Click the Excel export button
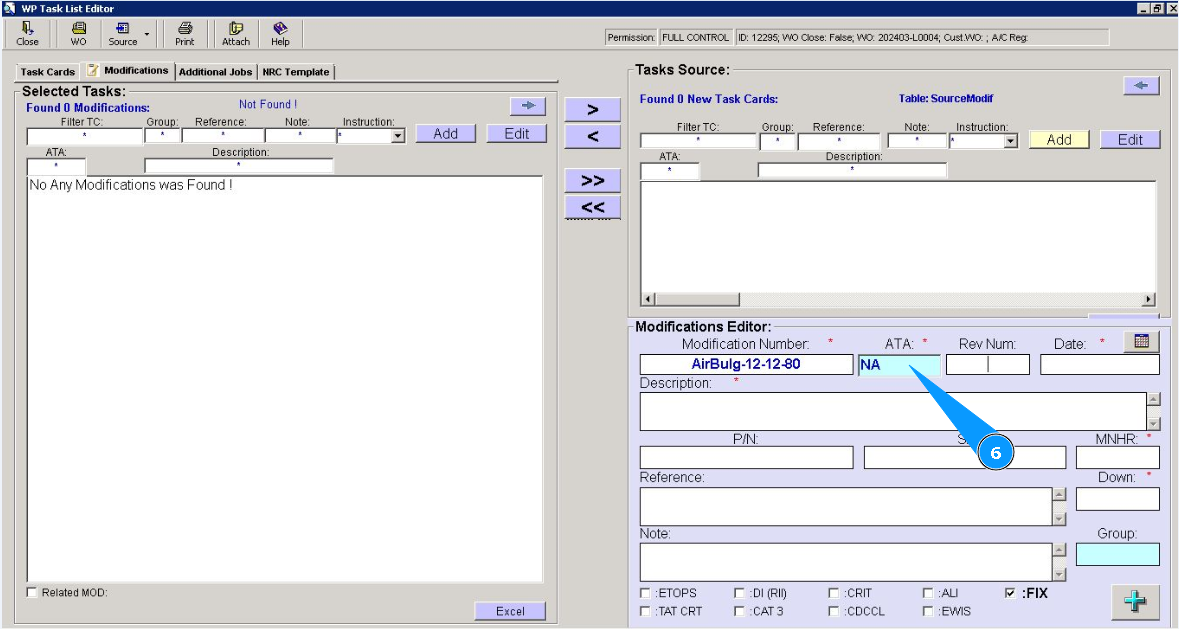 coord(510,611)
